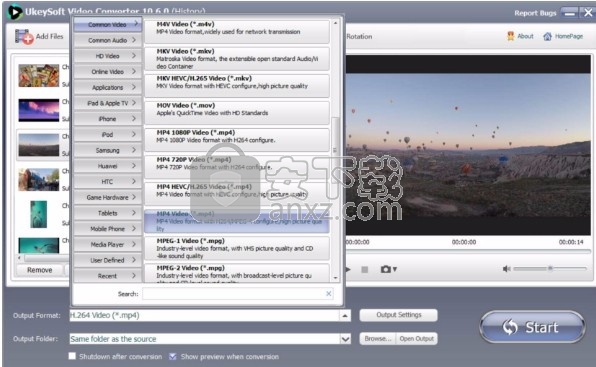Screen dimensions: 596x367
Task: Choose MPEG-1 Video (*.mpg) format
Action: 237,248
